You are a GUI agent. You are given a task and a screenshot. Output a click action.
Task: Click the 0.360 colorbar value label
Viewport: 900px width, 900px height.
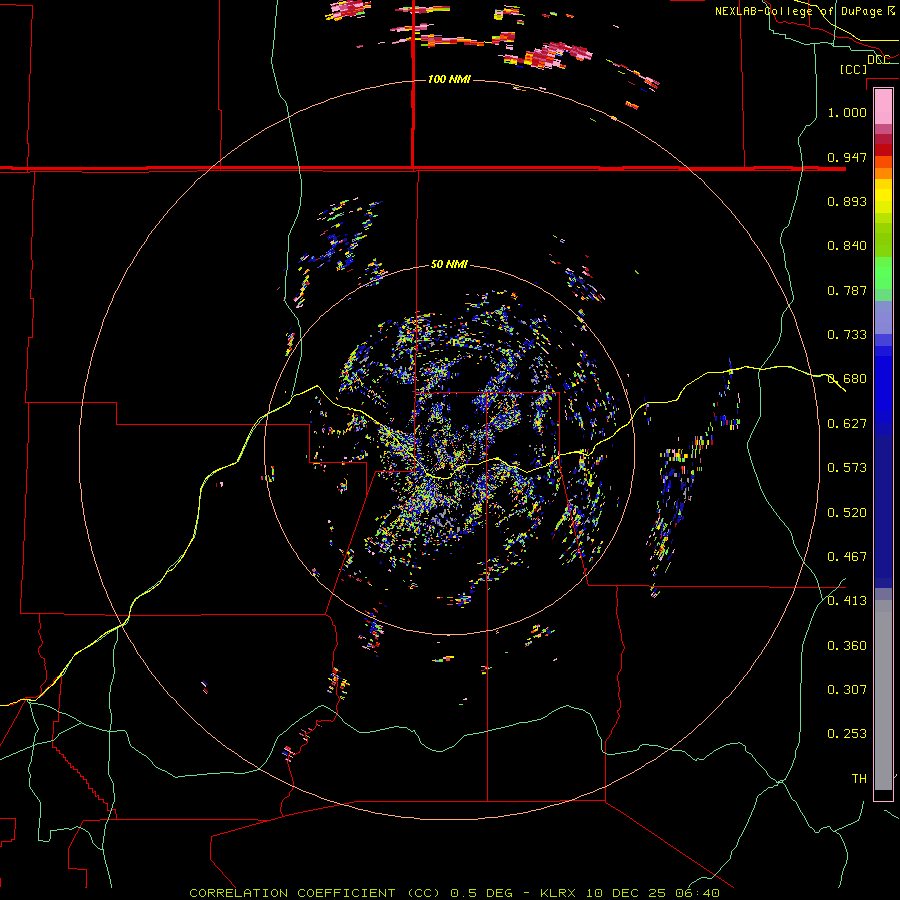tap(847, 646)
